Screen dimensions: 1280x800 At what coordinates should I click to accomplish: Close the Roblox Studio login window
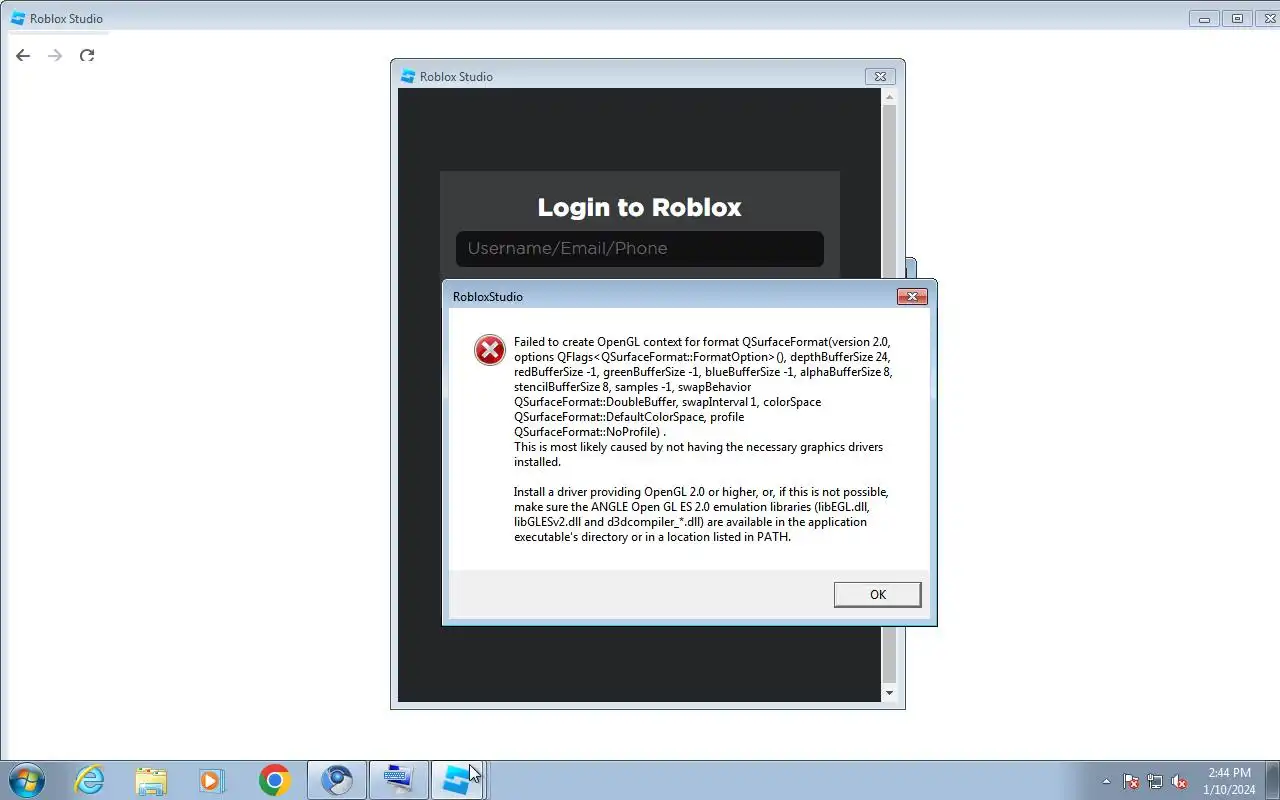tap(880, 76)
